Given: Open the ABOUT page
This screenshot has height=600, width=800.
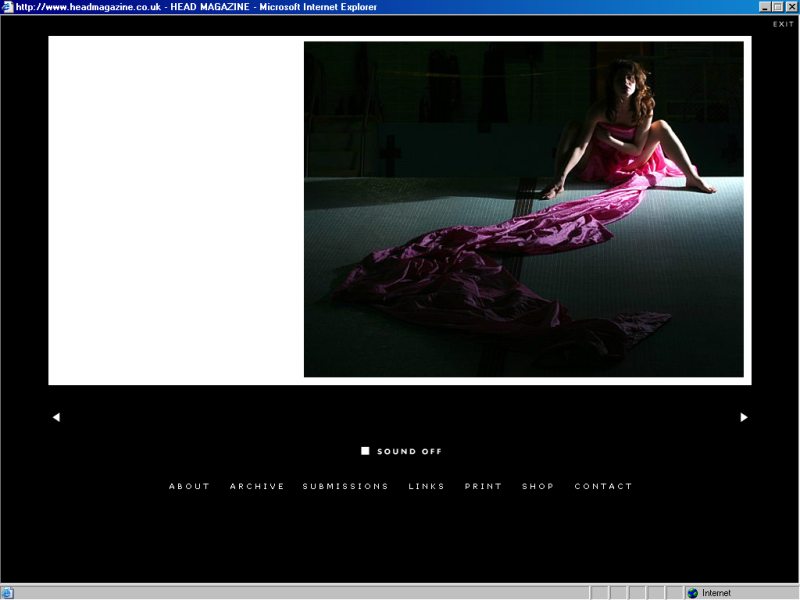Looking at the screenshot, I should pyautogui.click(x=189, y=486).
